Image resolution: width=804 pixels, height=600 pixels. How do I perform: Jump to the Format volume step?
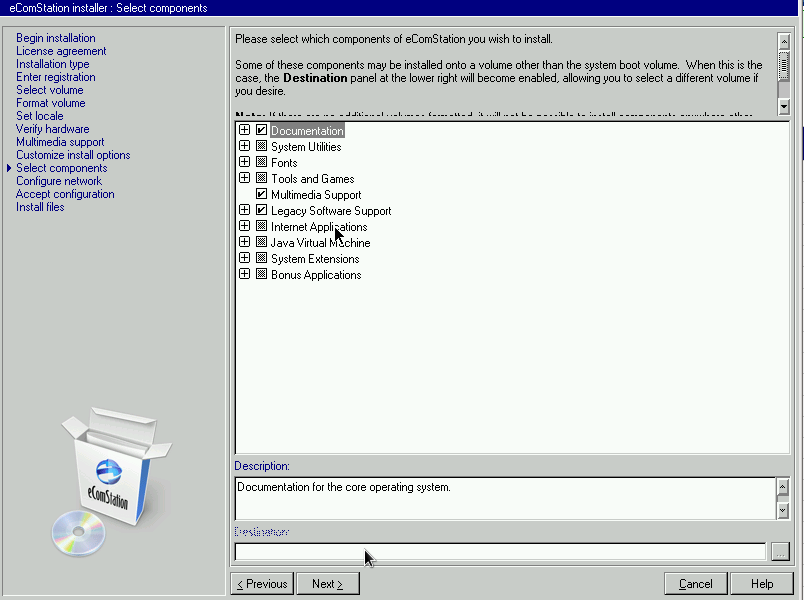click(x=50, y=103)
